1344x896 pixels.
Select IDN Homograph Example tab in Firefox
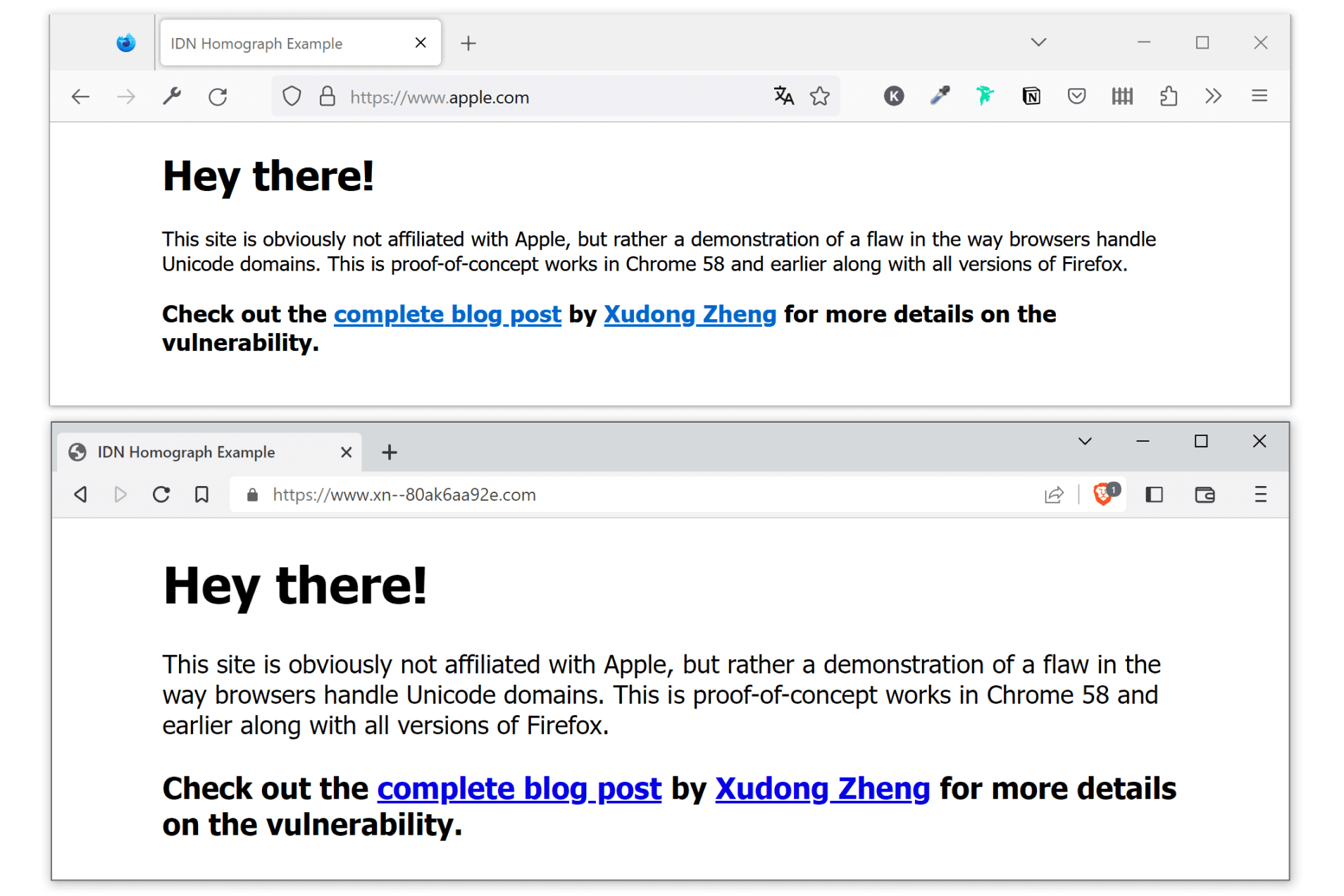[x=282, y=44]
